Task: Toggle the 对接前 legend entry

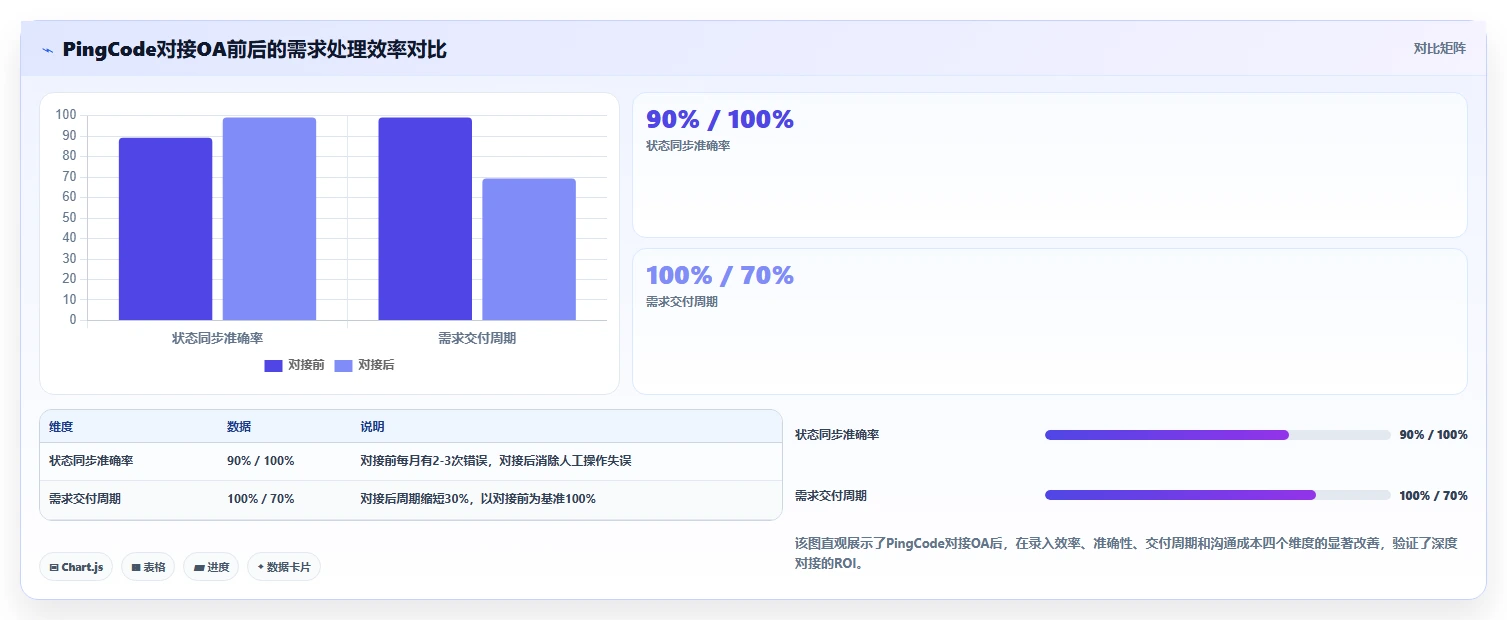Action: pos(294,365)
